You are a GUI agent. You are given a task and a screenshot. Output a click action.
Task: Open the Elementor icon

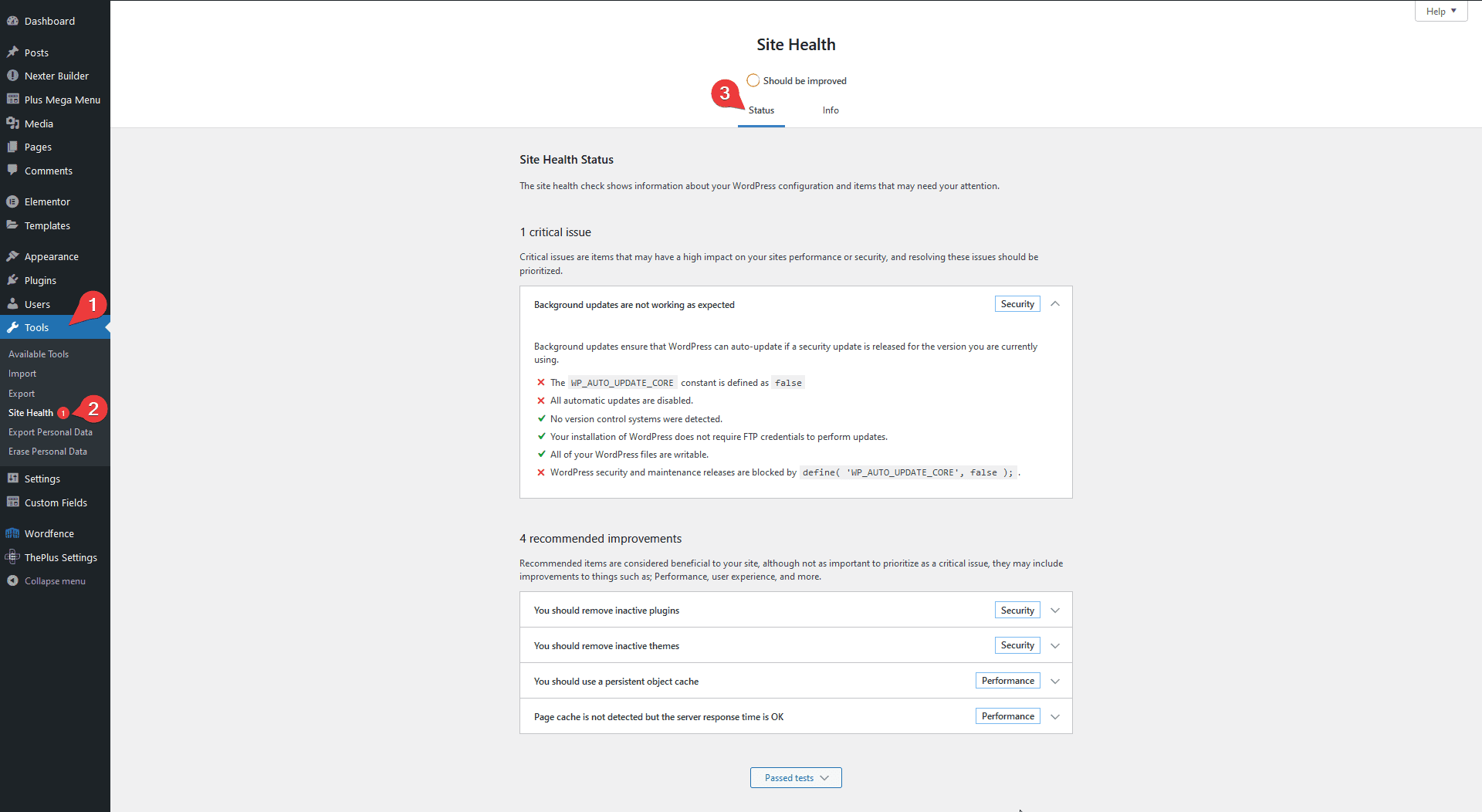(x=13, y=201)
